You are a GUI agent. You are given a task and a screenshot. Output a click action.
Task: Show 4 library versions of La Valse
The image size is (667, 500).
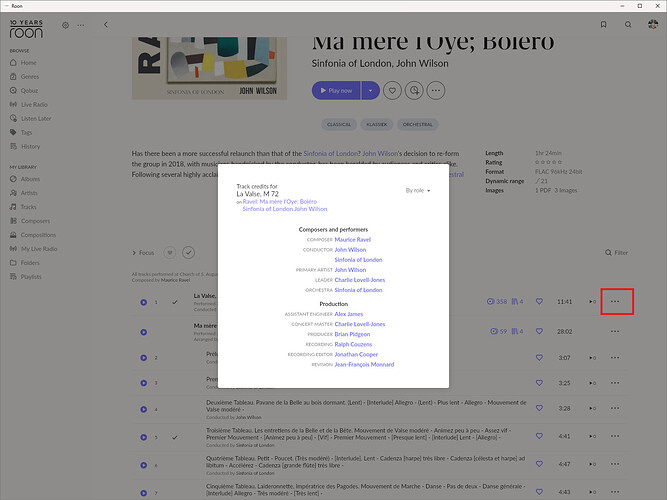[x=517, y=301]
